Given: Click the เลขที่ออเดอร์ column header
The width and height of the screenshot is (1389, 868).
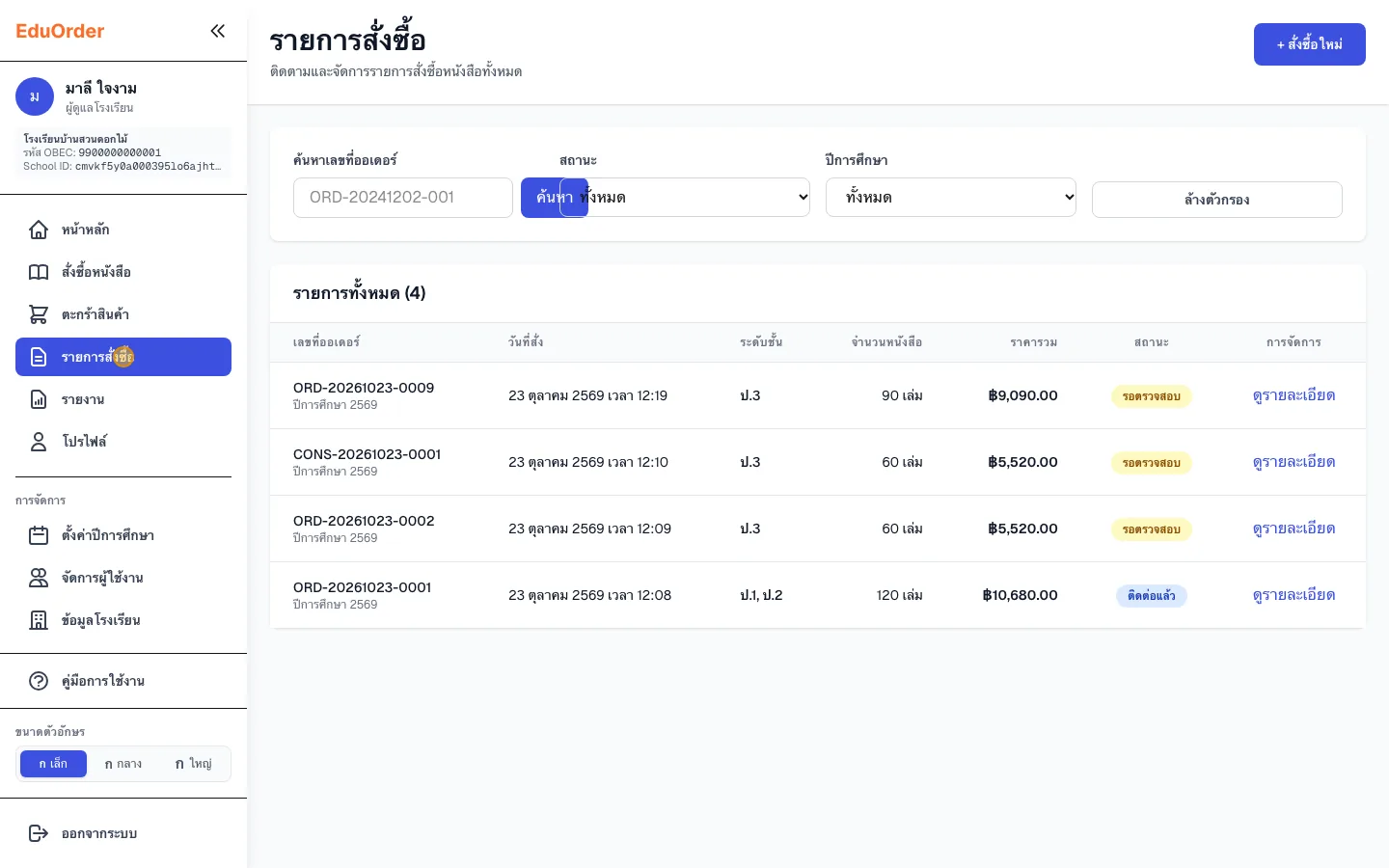Looking at the screenshot, I should coord(326,342).
